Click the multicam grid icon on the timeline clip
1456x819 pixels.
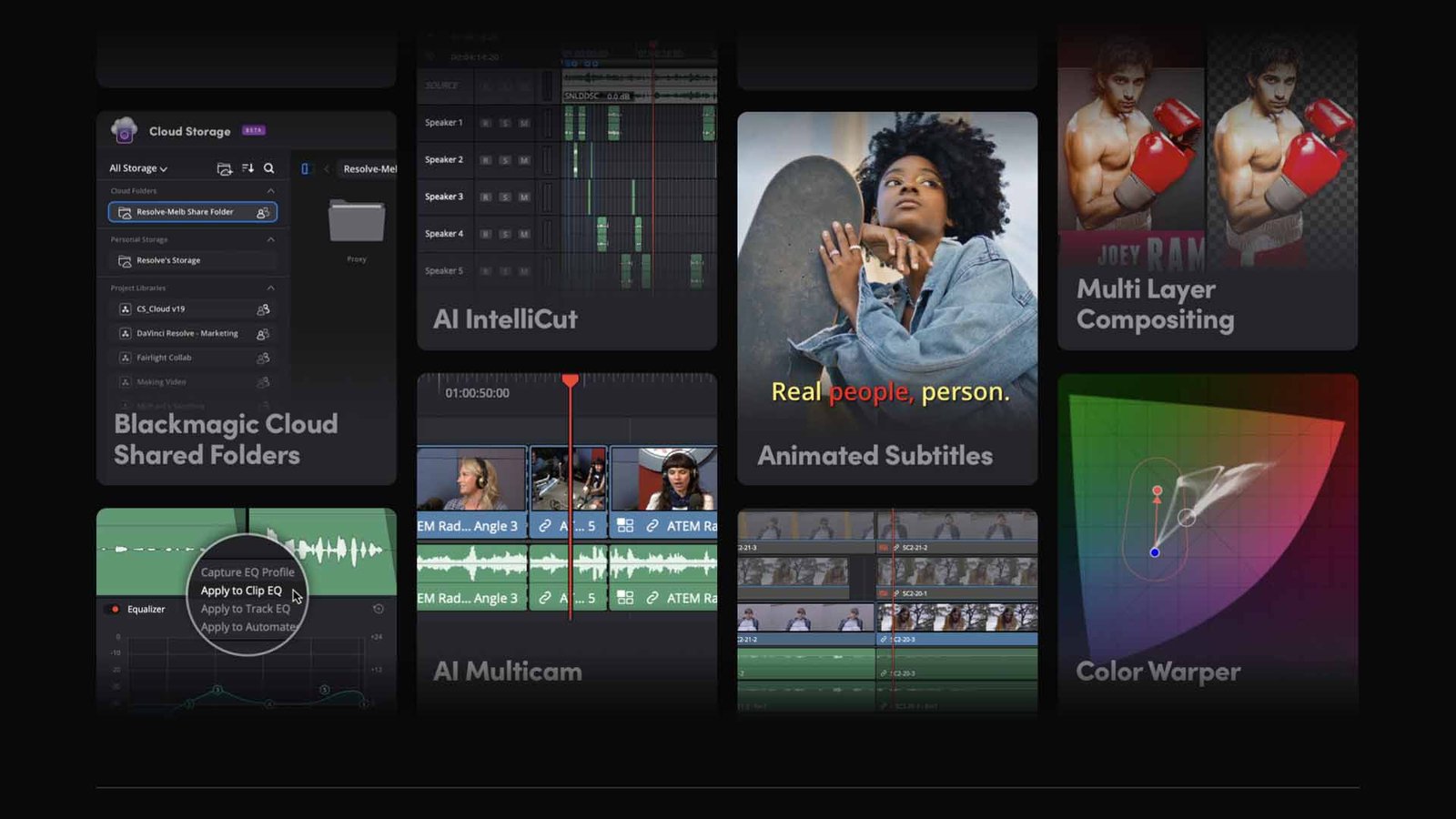pos(623,525)
